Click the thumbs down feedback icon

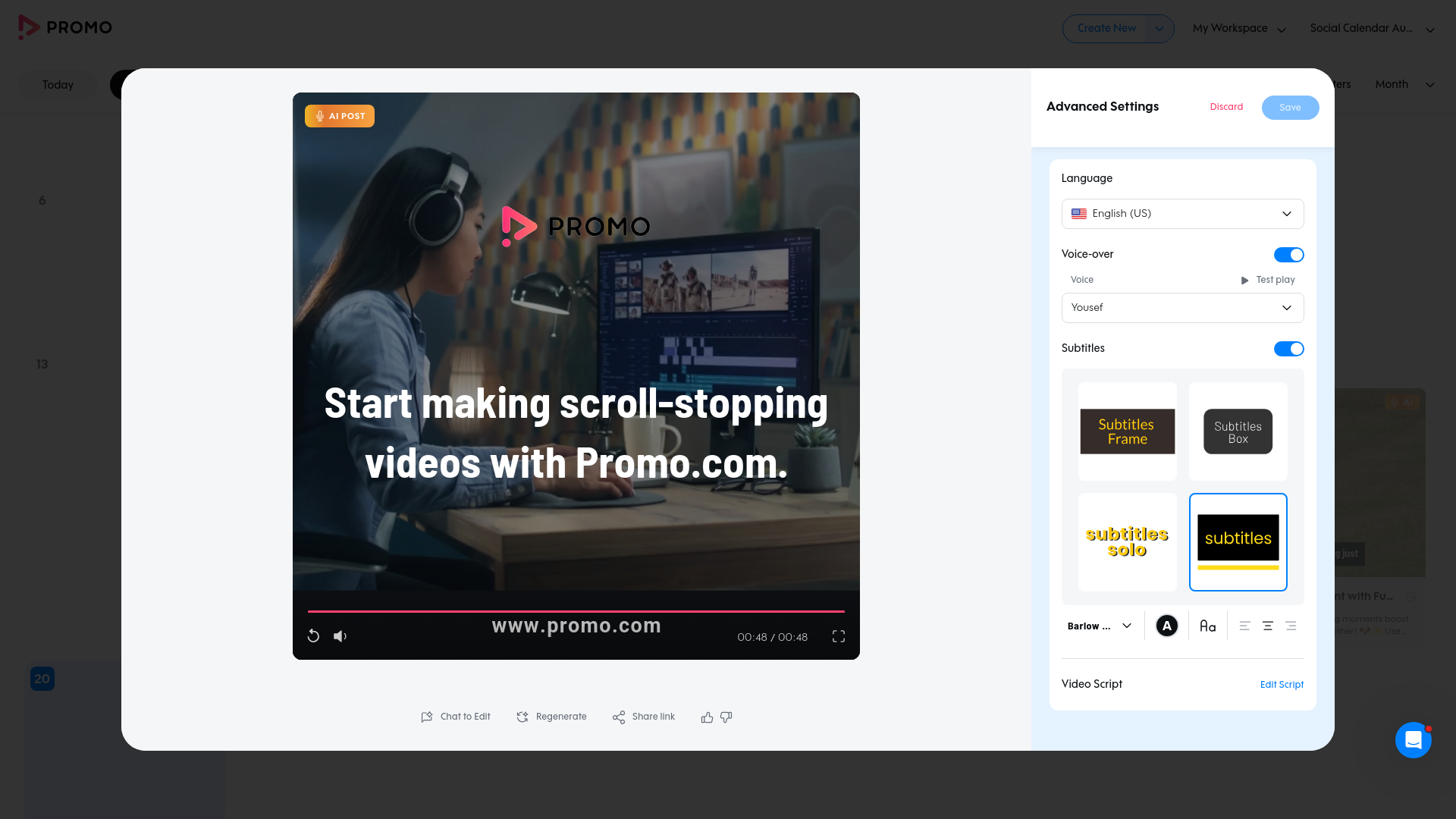click(726, 717)
